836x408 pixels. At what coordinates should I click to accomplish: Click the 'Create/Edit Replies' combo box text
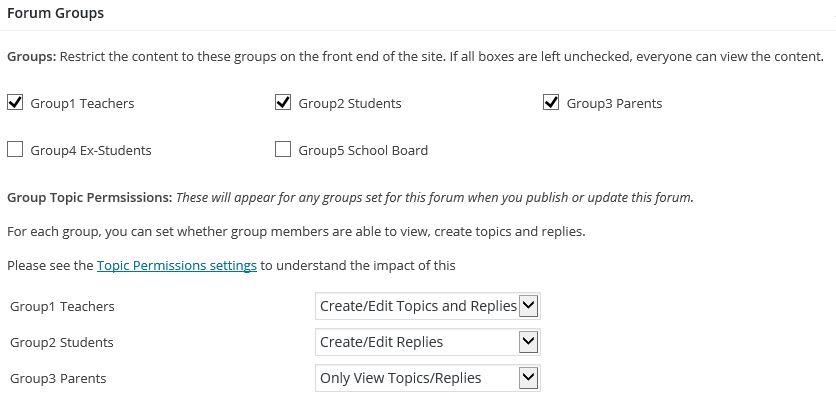tap(381, 342)
